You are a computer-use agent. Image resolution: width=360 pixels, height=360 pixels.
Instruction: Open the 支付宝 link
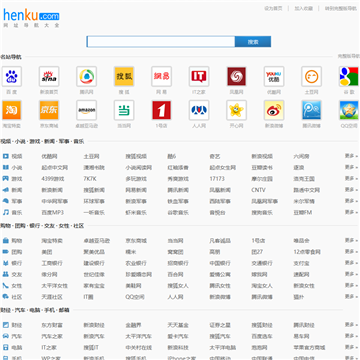301,263
